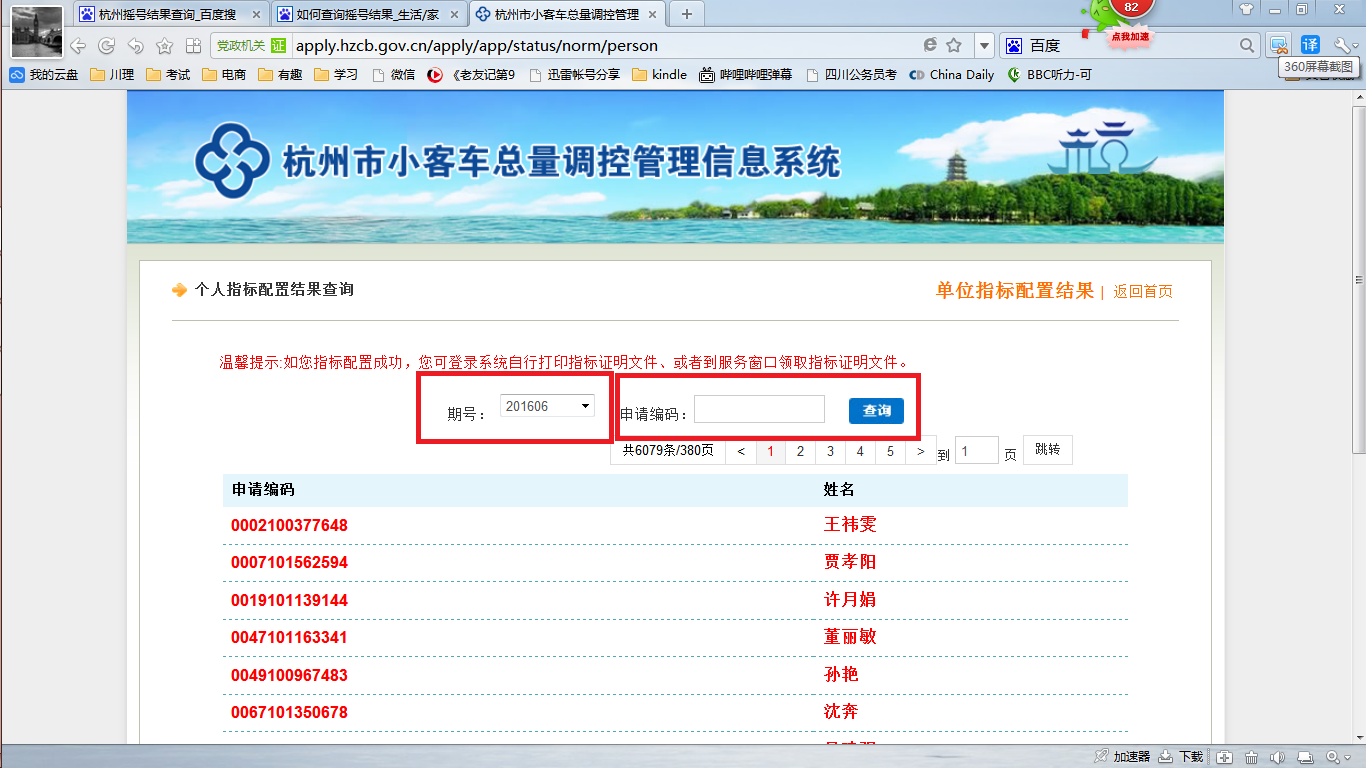
Task: Open the 加速器 rocket in status bar
Action: coord(1123,757)
